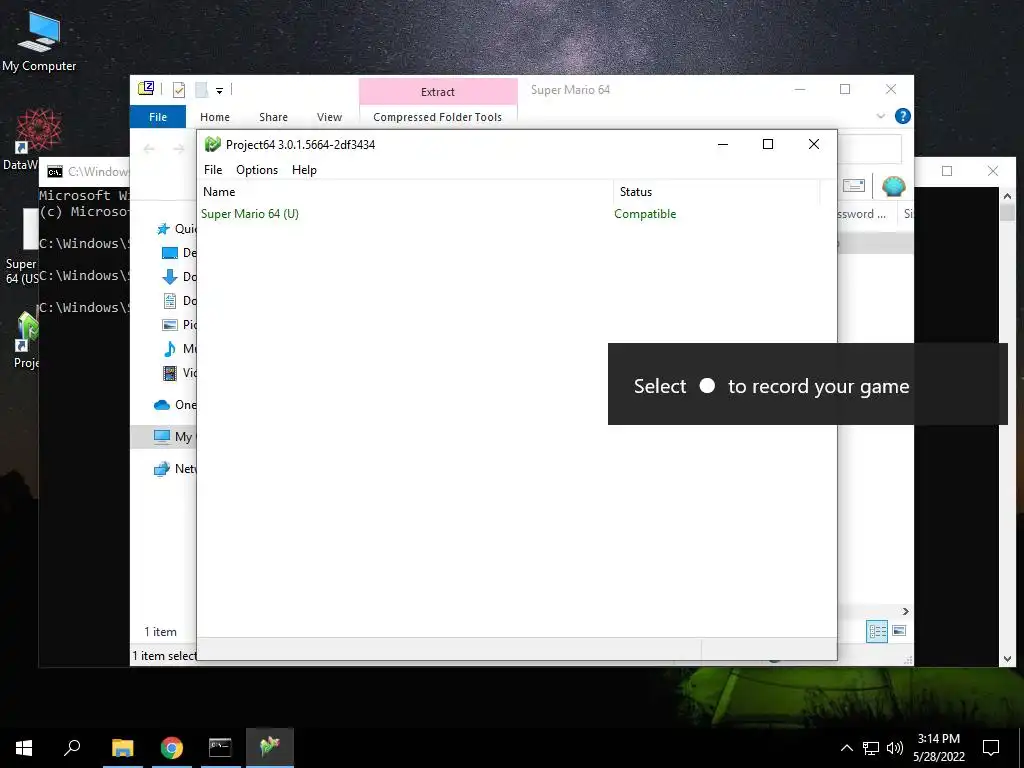Click the horizontal scrollbar right arrow in Explorer
This screenshot has width=1024, height=768.
[x=905, y=612]
